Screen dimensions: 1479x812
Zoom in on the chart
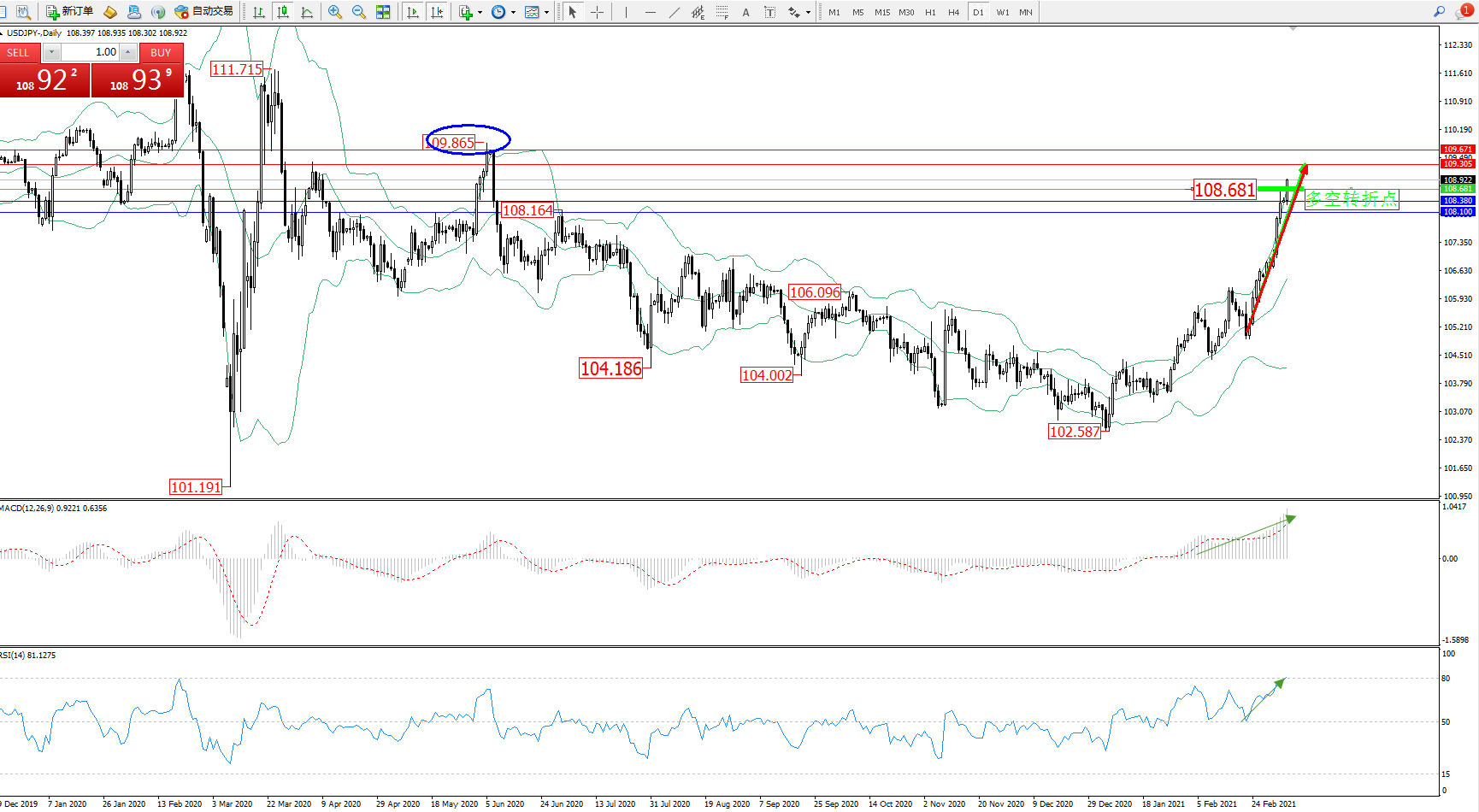coord(335,12)
